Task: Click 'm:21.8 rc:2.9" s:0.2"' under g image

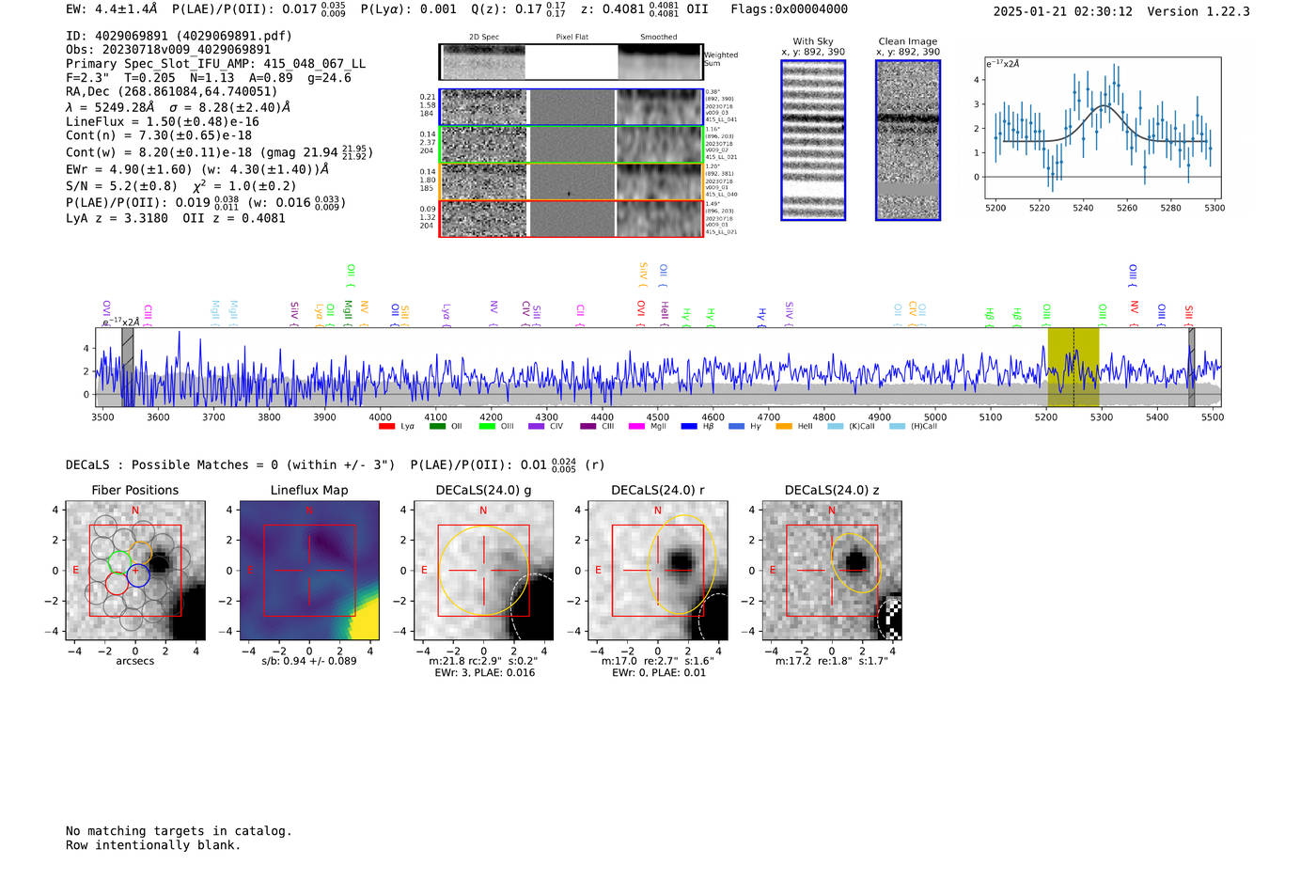Action: coord(483,661)
